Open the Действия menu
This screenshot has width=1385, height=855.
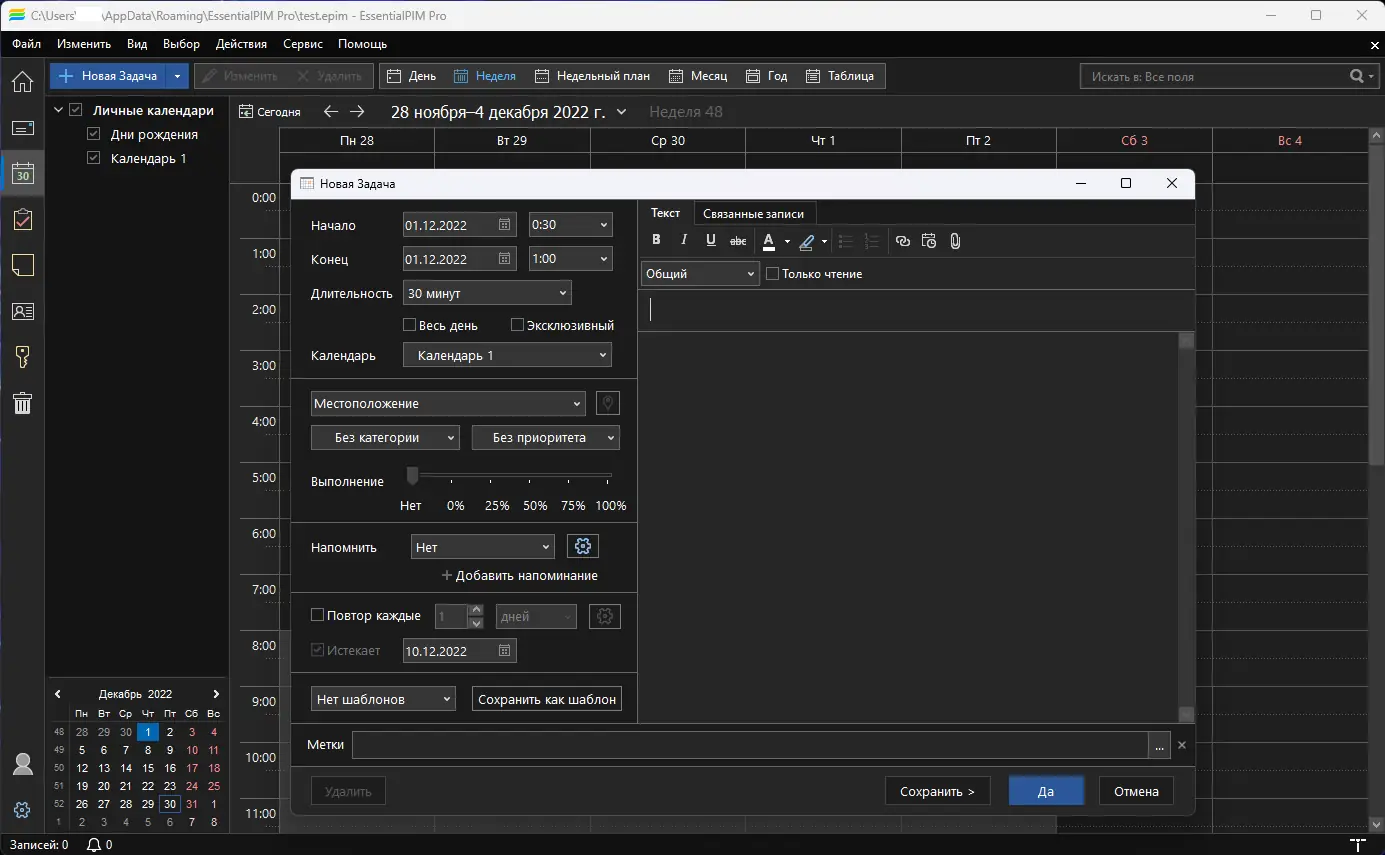click(241, 44)
